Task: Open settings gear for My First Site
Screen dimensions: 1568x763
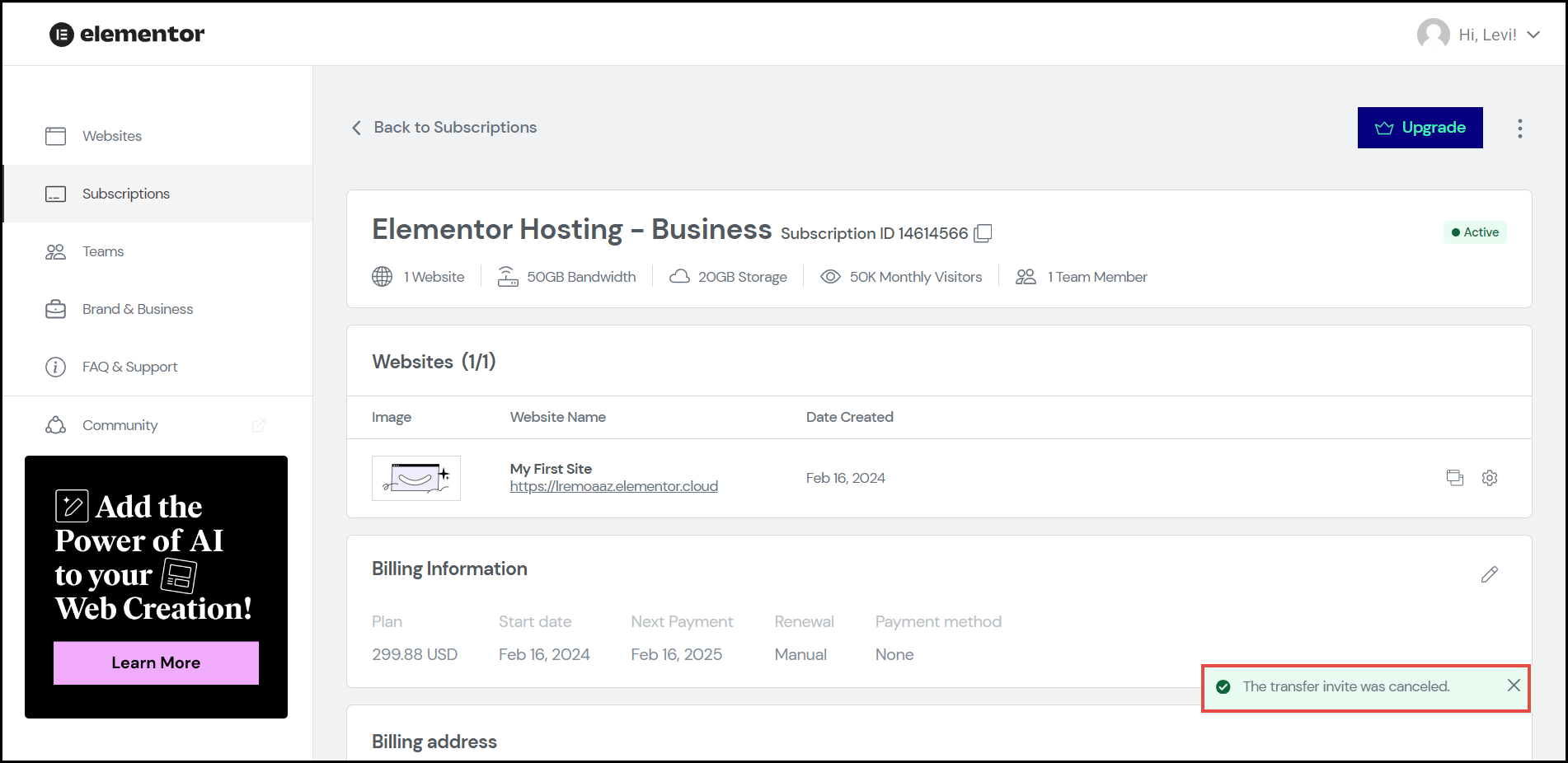Action: click(x=1490, y=478)
